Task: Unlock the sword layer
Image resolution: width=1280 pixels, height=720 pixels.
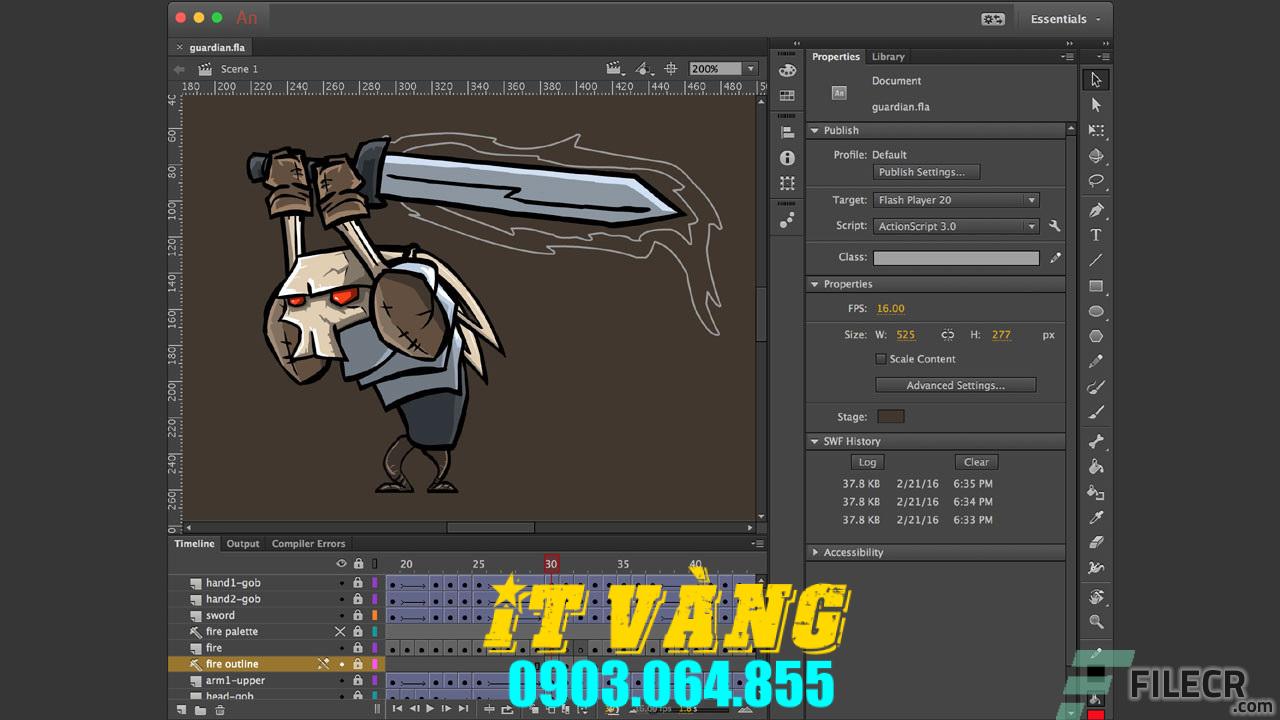Action: (358, 615)
